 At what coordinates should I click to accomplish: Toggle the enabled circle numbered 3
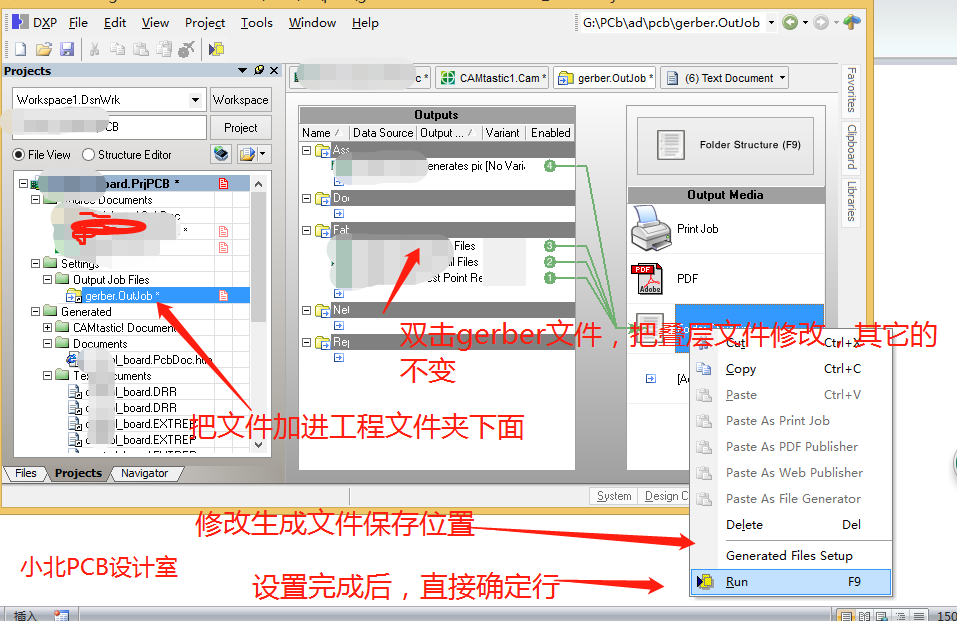550,246
